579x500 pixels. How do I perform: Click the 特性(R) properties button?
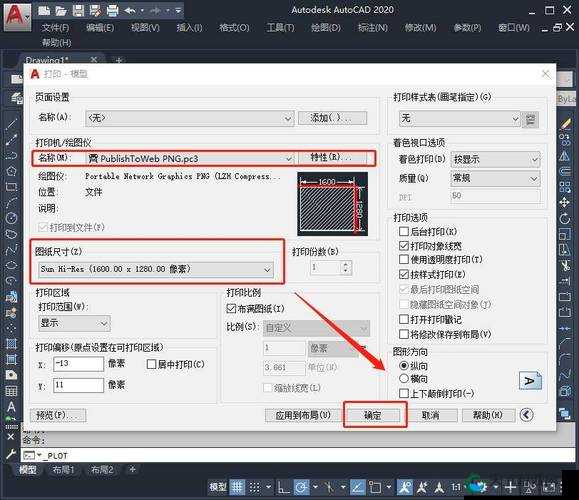(x=332, y=158)
